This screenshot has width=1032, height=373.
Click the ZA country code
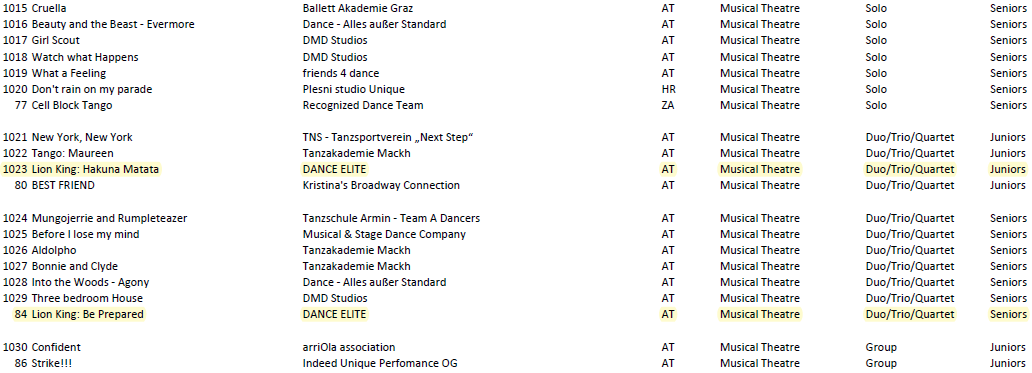coord(668,105)
